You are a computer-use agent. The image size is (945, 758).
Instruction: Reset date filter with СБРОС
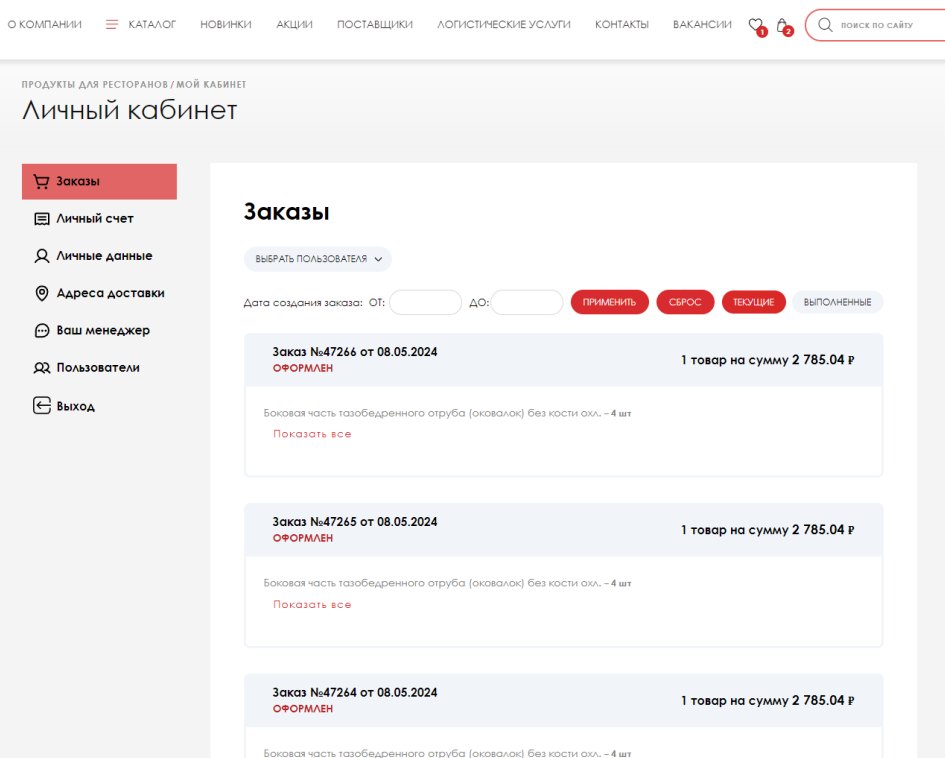point(685,302)
